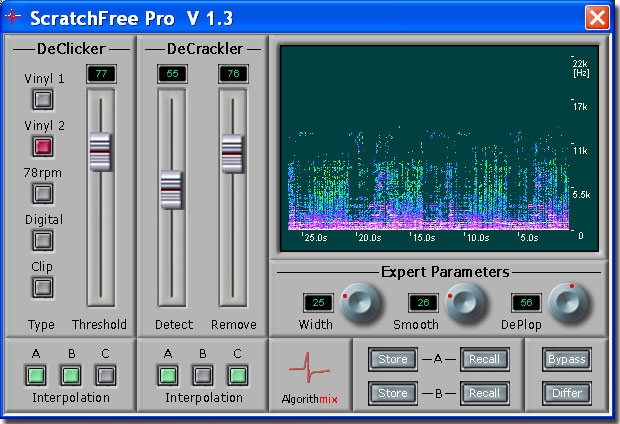Choose the Digital type button
Viewport: 620px width, 424px height.
(x=43, y=240)
